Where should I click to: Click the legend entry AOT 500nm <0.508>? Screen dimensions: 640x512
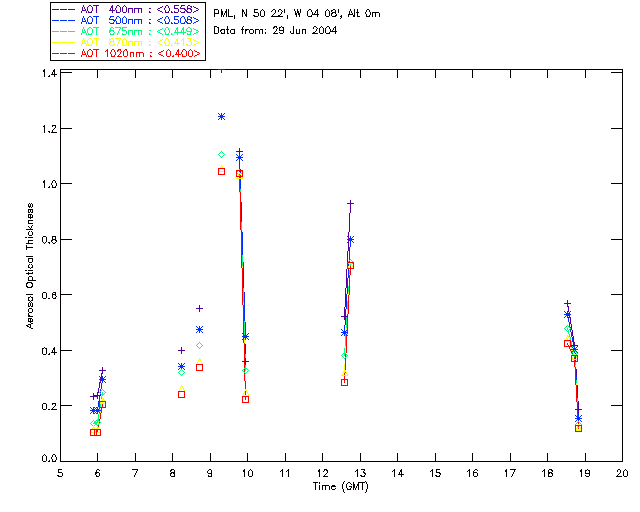point(127,20)
